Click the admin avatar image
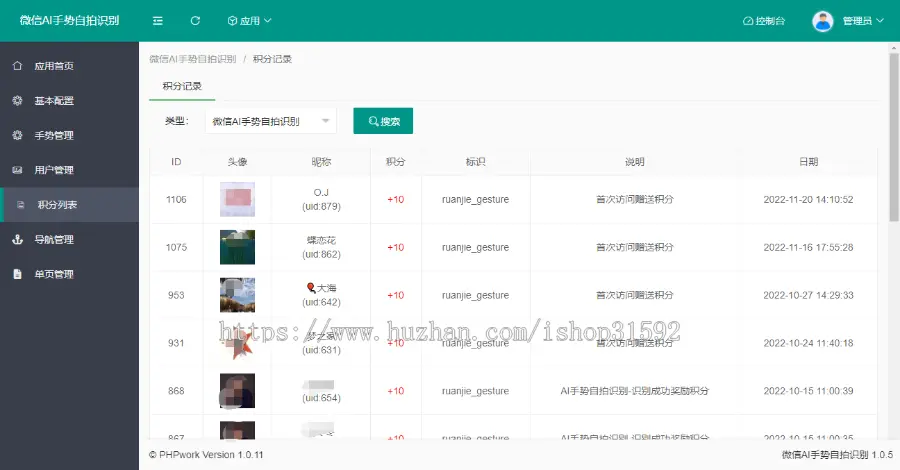Screen dimensions: 900x470 [823, 21]
